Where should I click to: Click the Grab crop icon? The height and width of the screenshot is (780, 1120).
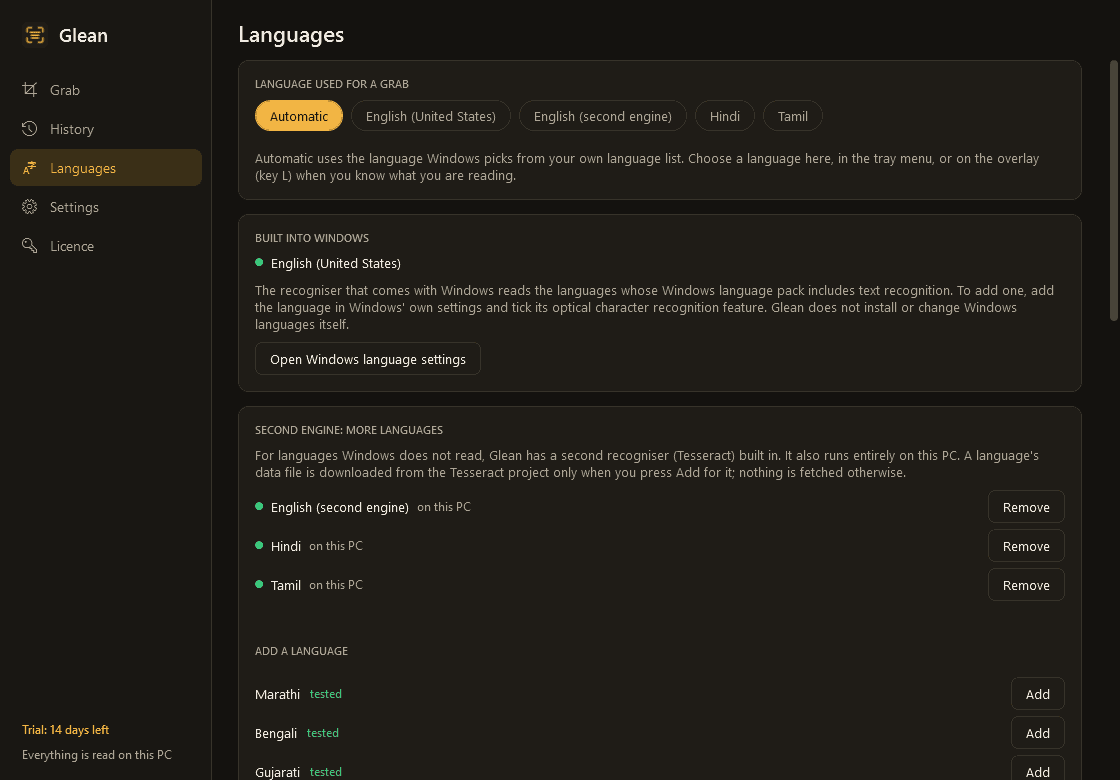[x=29, y=89]
